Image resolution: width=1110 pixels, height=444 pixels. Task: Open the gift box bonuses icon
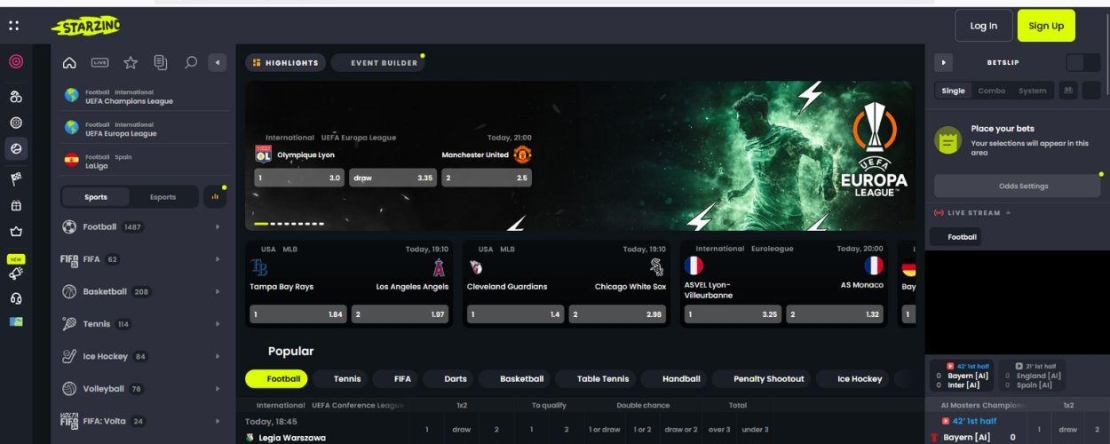16,206
